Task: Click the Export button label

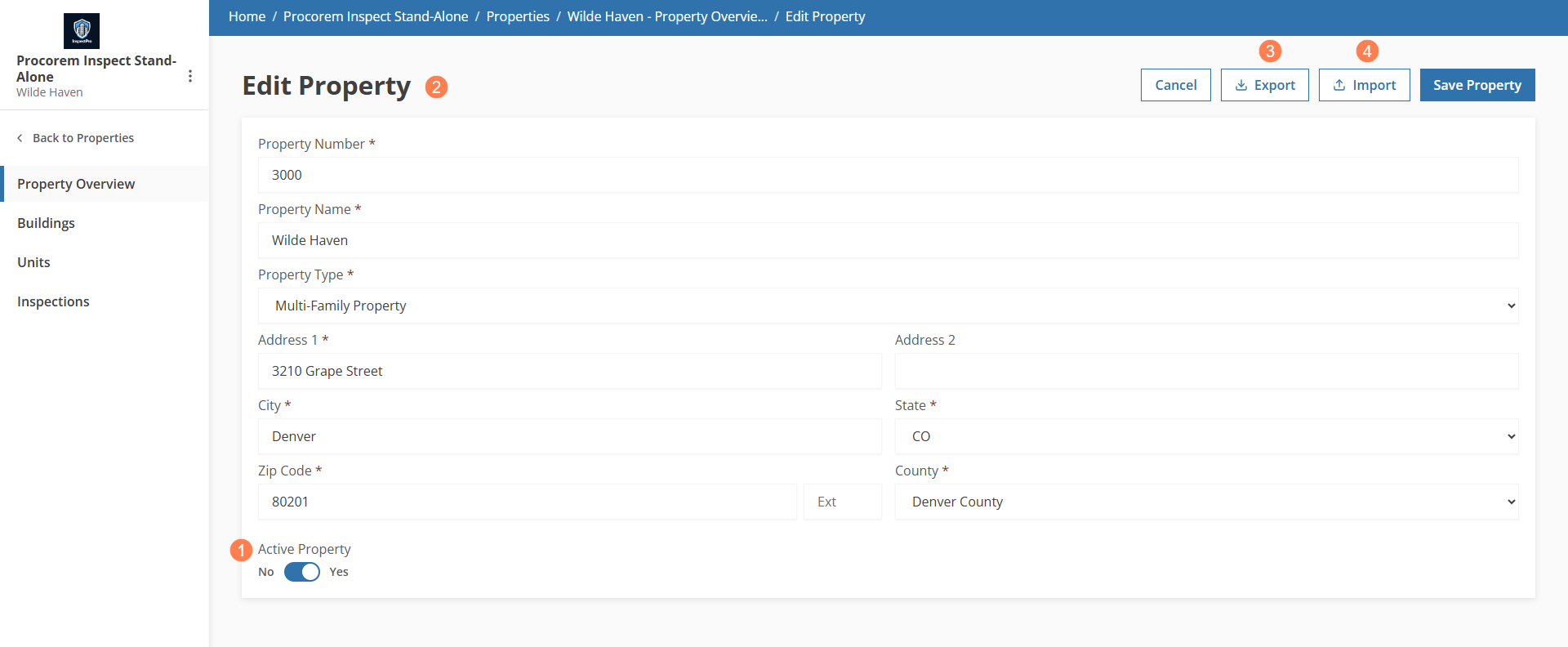Action: point(1275,85)
